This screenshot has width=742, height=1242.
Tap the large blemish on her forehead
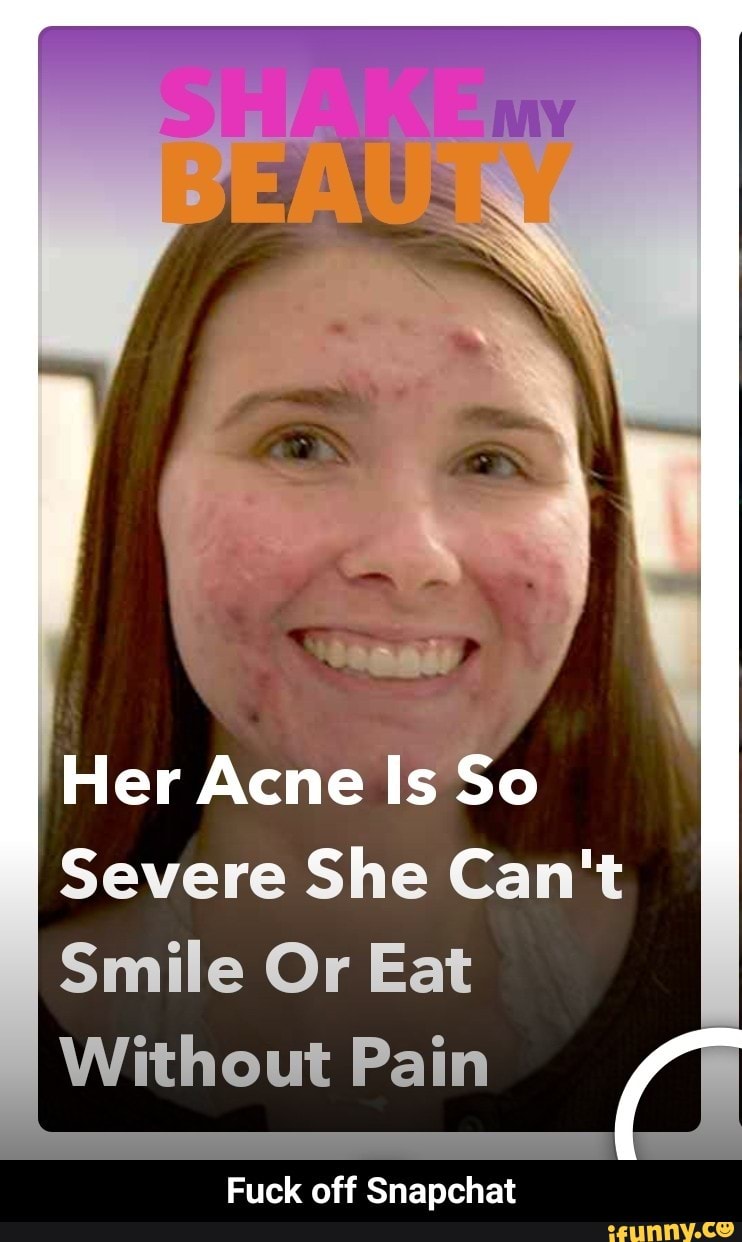point(468,339)
